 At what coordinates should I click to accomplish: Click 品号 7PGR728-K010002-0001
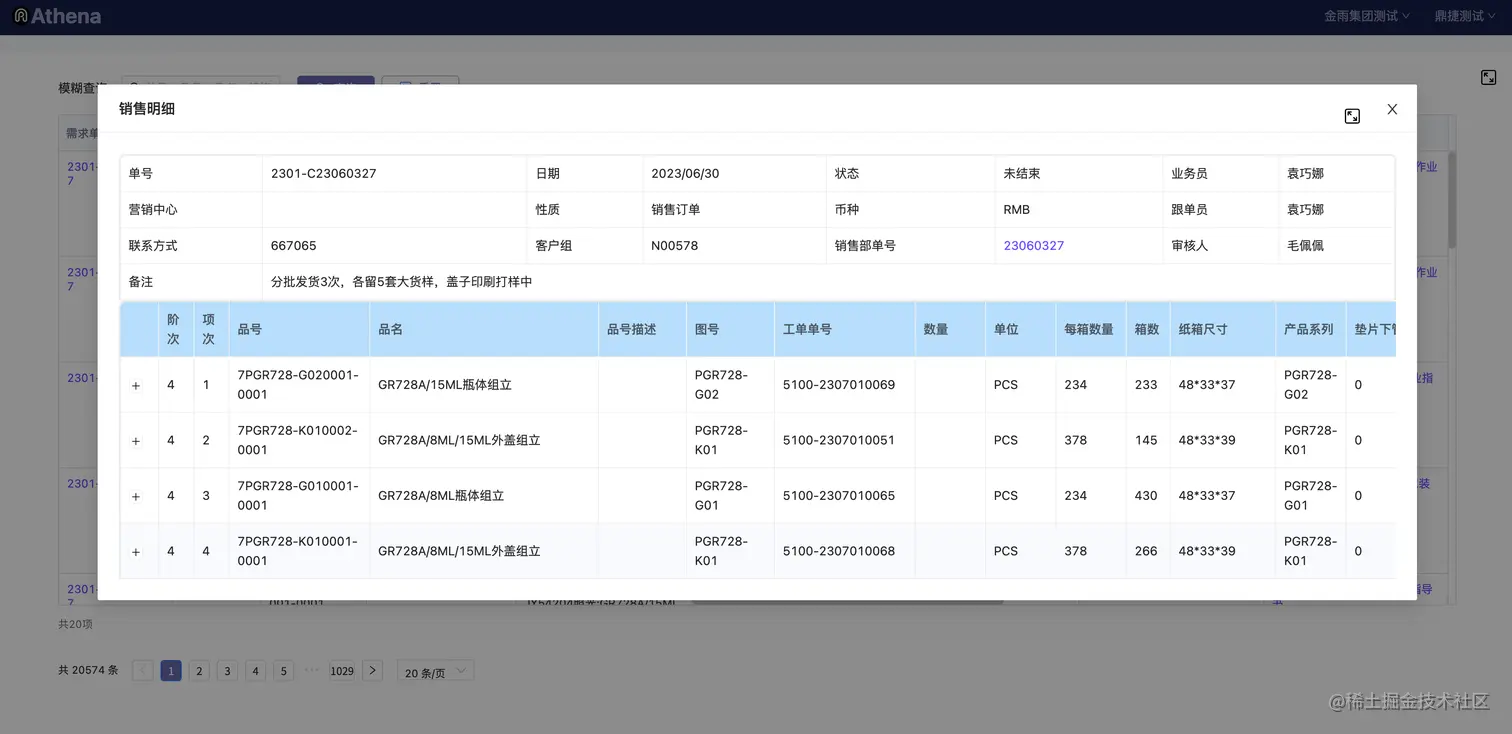298,440
